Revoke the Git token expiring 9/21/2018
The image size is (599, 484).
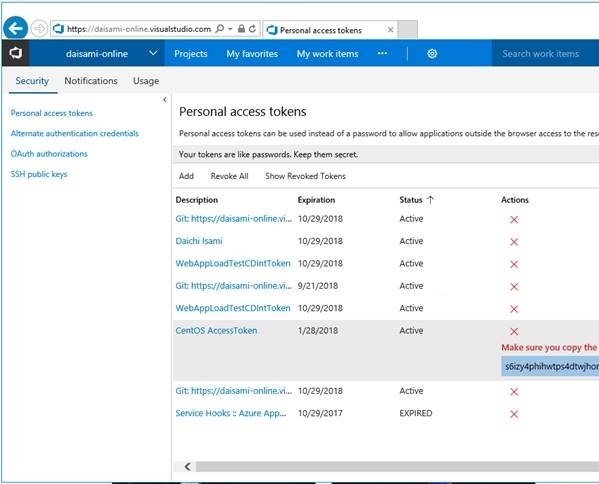click(x=514, y=287)
